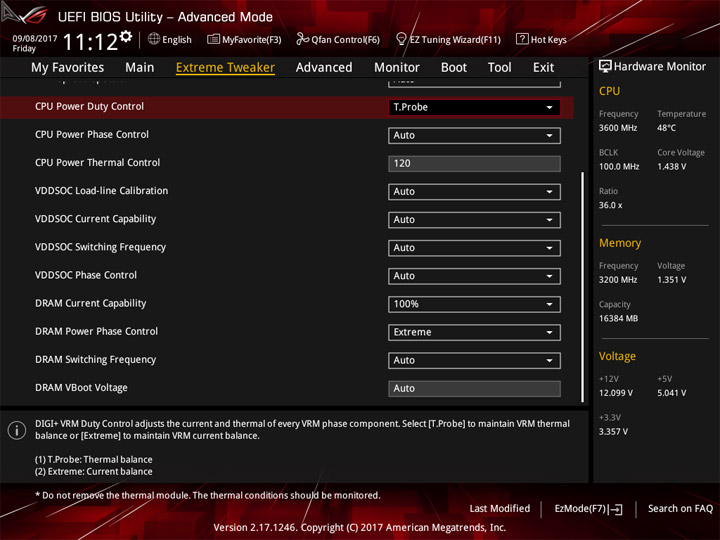Click the +3.3V 3.357 V reading

click(x=613, y=432)
